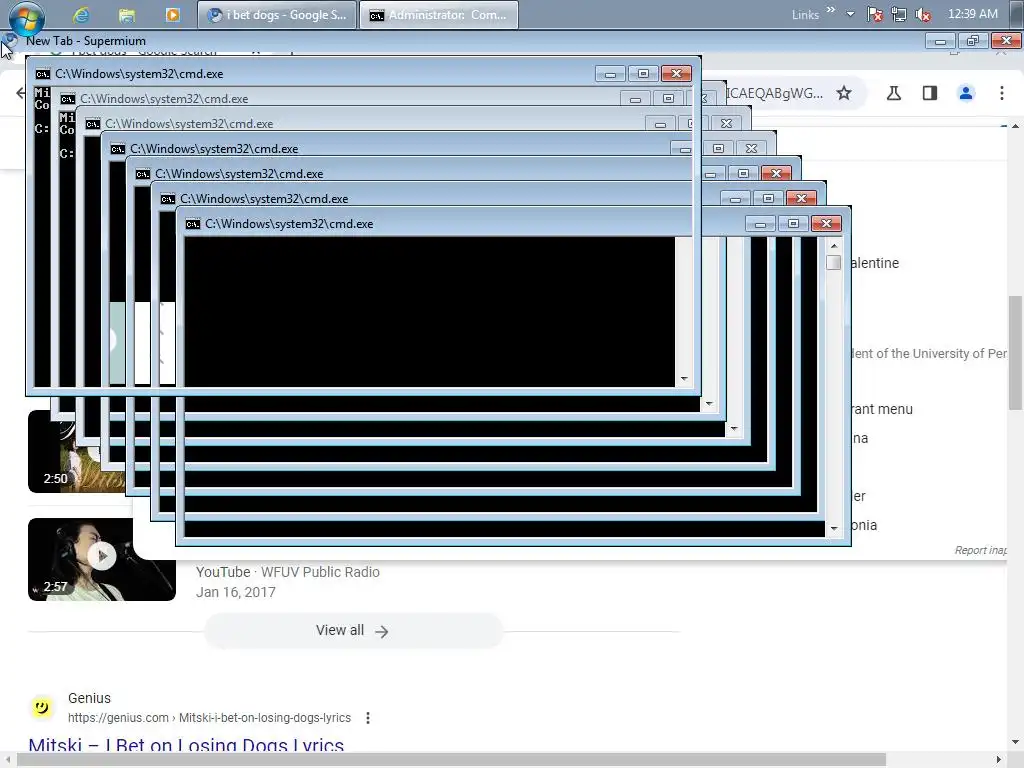Open Action Center flag icon in tray
This screenshot has width=1024, height=768.
pyautogui.click(x=874, y=14)
